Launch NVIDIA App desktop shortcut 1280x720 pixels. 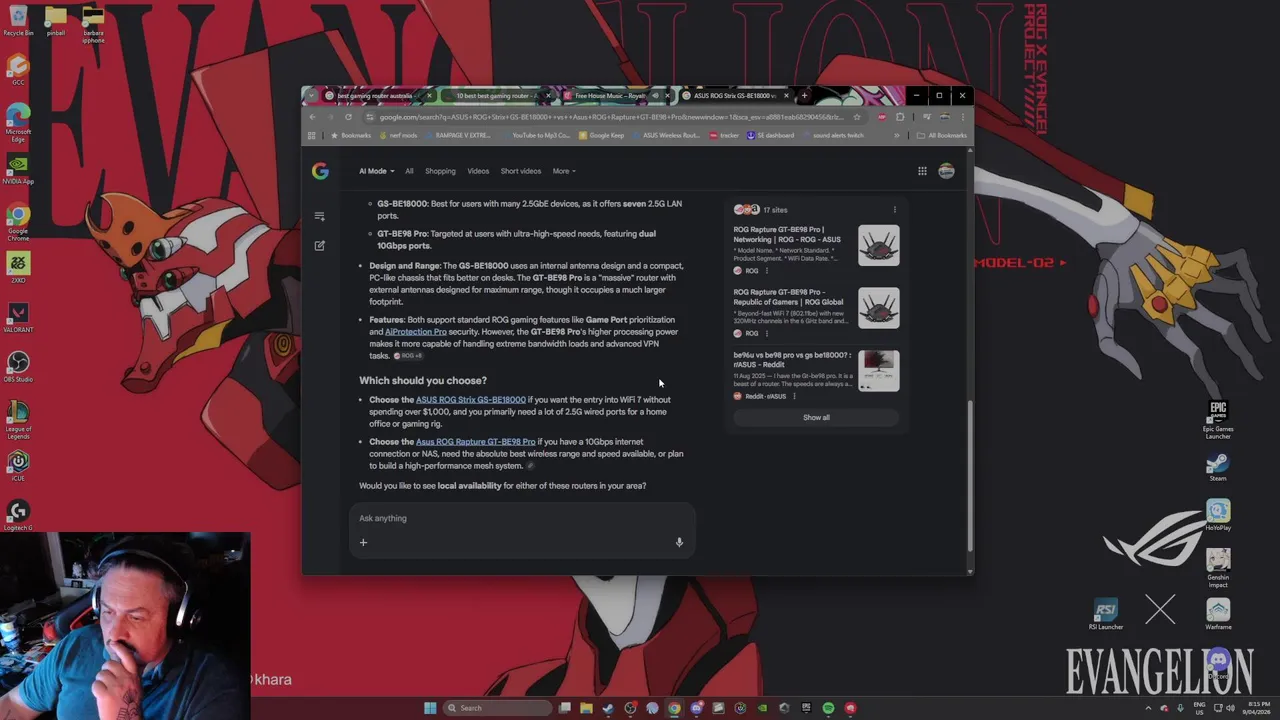[18, 169]
